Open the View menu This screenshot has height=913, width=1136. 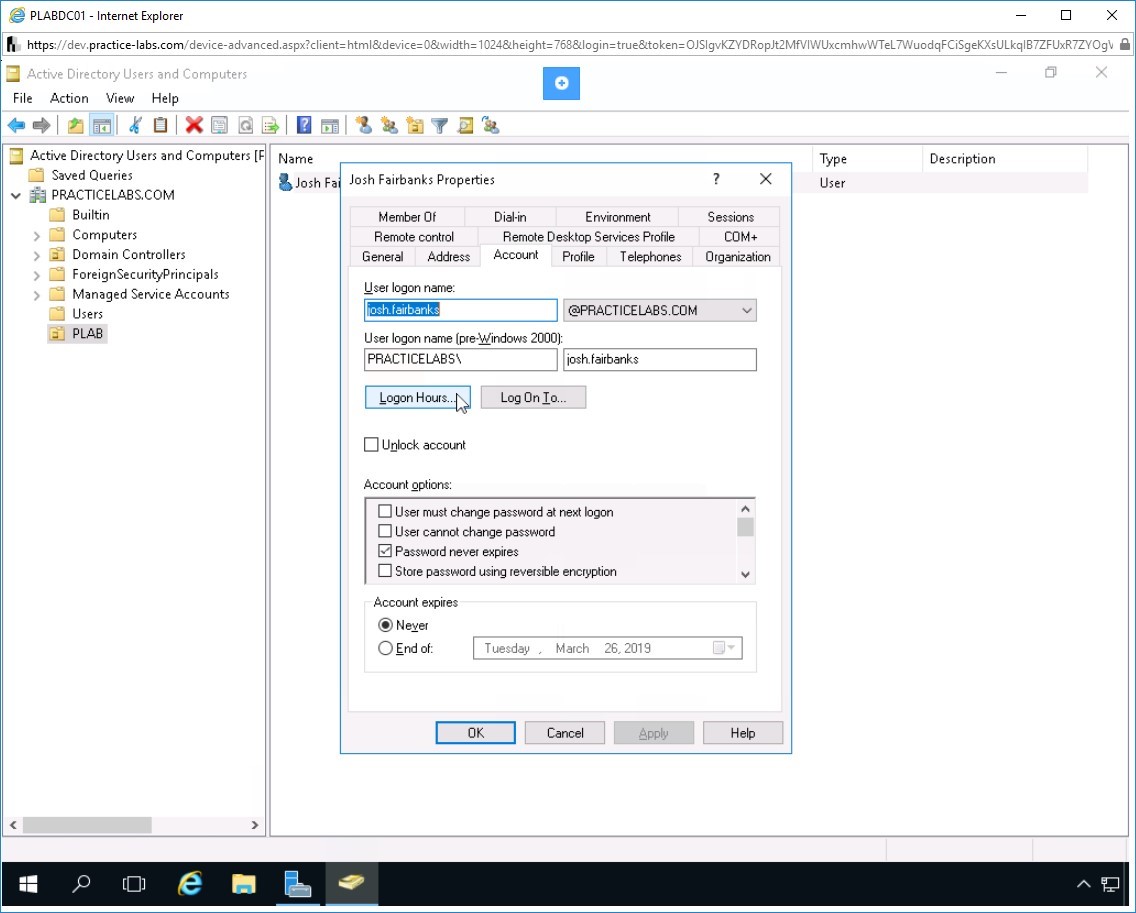click(x=120, y=98)
